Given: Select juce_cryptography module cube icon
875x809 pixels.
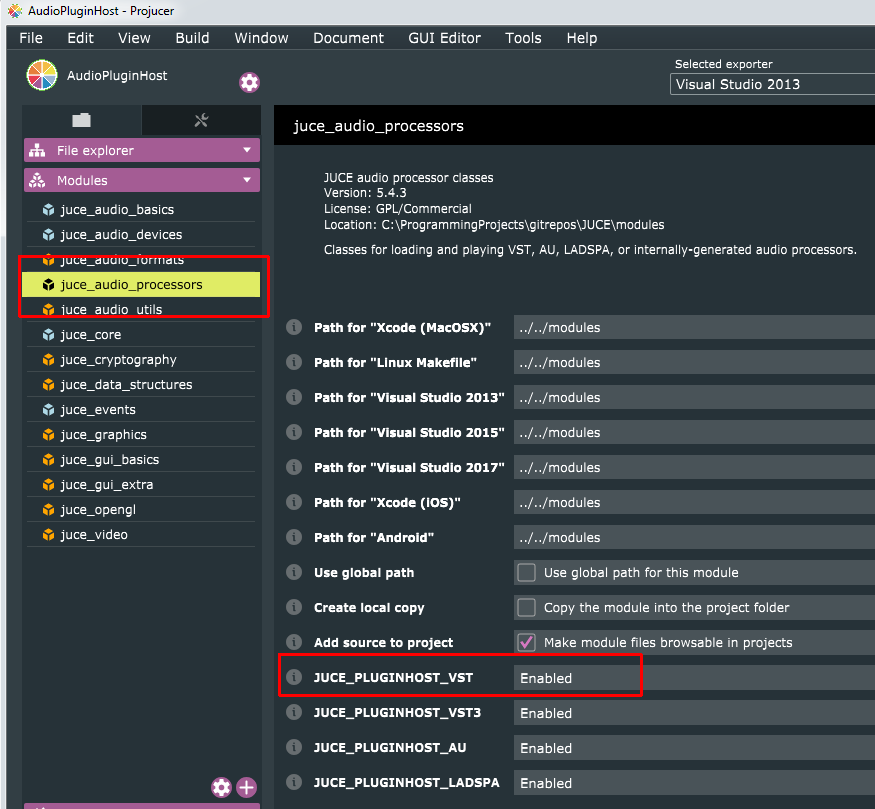Looking at the screenshot, I should pos(49,360).
